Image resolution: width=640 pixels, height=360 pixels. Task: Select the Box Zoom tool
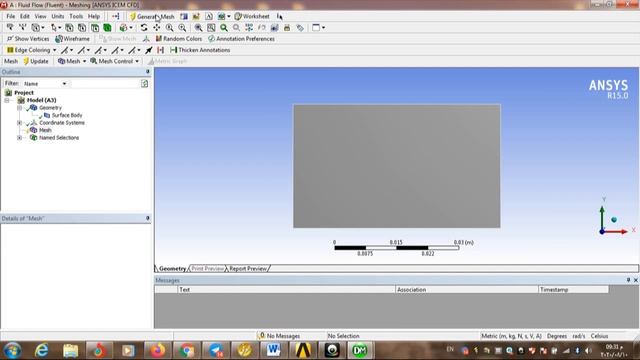tap(182, 28)
